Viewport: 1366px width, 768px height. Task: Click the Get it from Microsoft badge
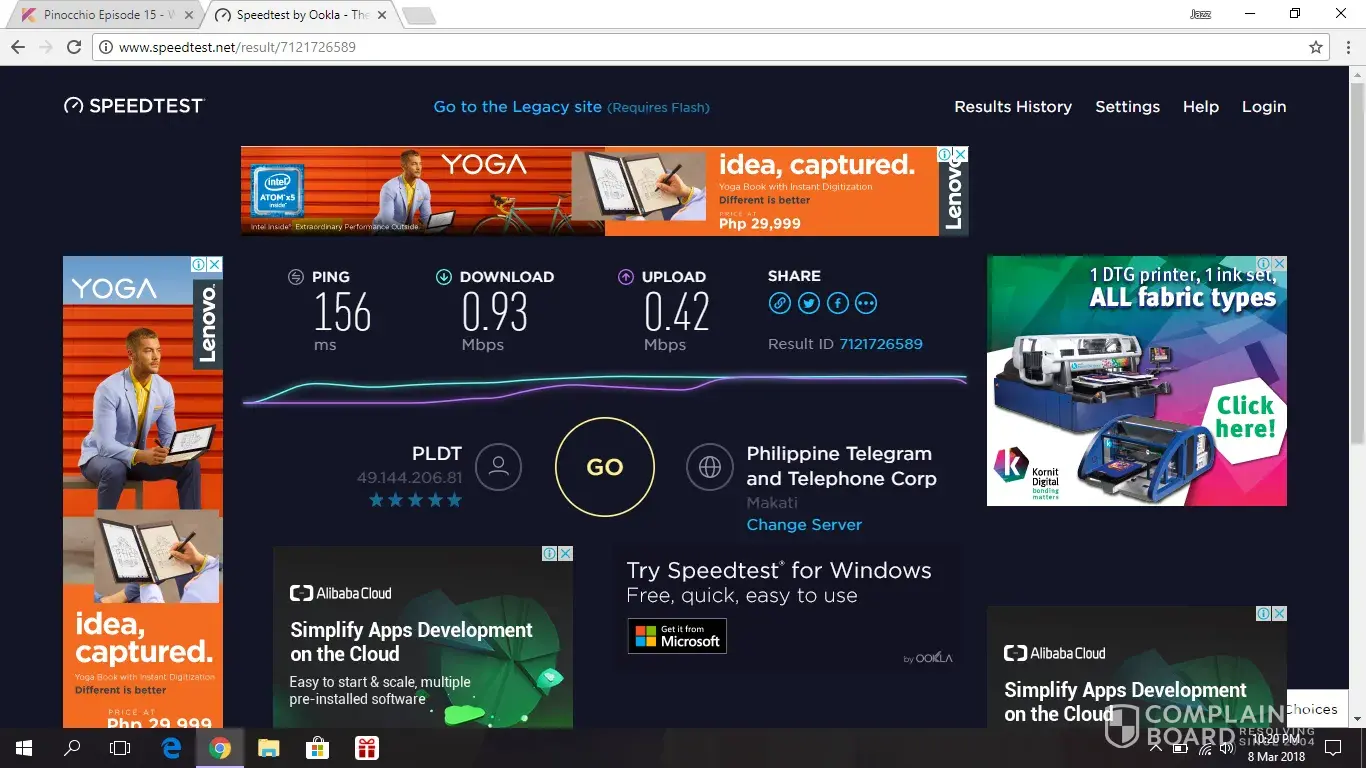pos(677,636)
